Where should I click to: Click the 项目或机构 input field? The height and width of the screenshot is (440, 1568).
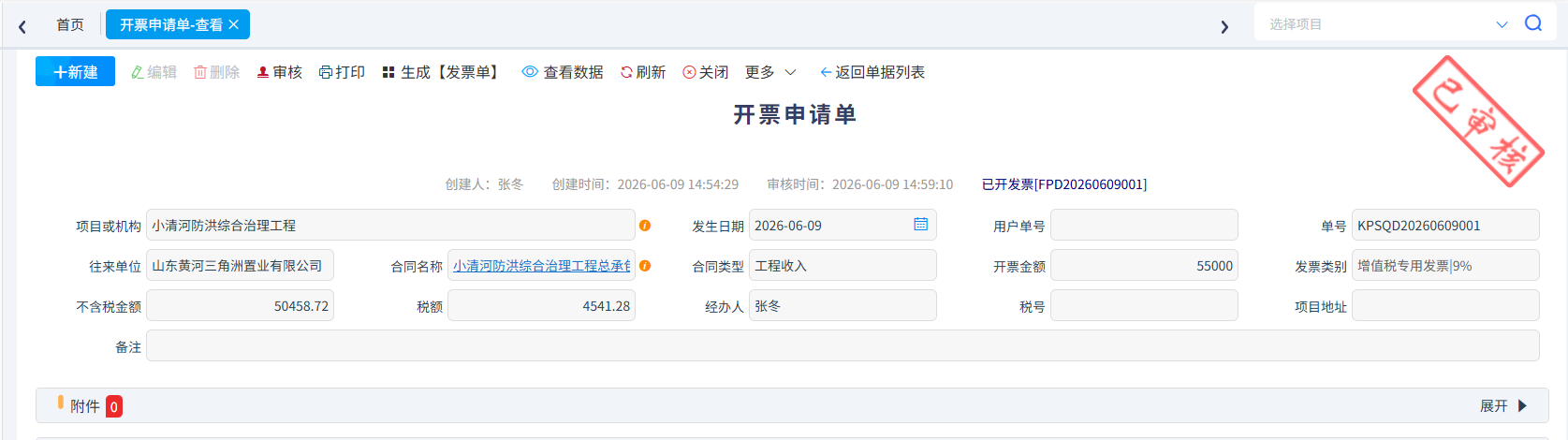coord(390,225)
